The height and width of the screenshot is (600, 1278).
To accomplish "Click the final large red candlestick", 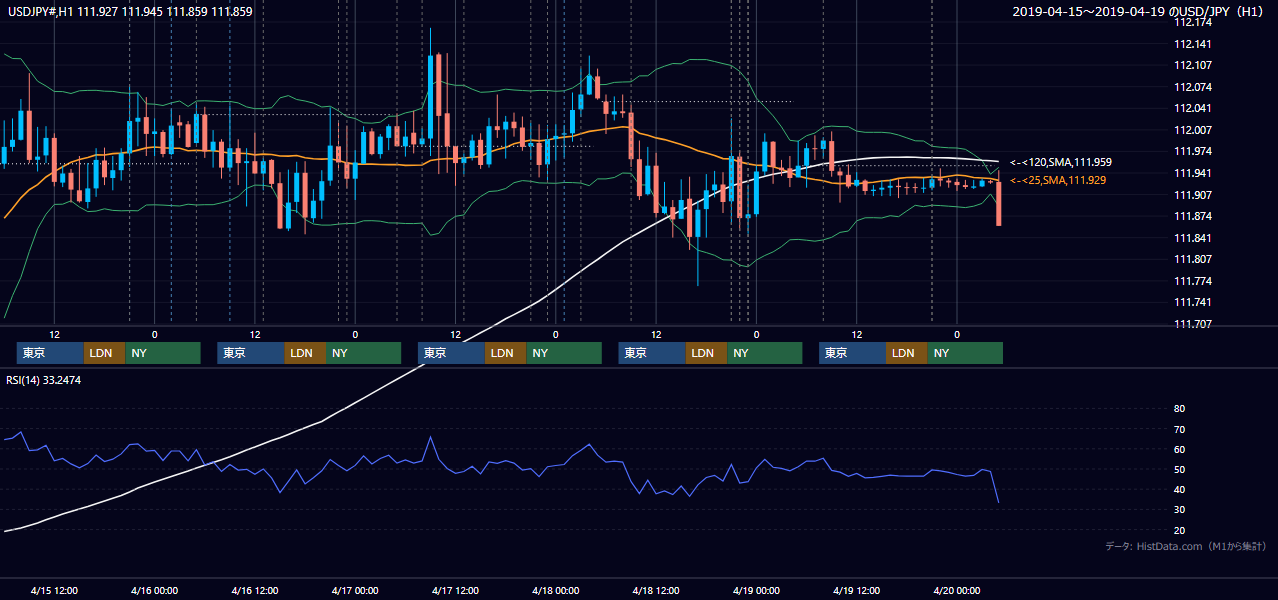I will pos(999,203).
